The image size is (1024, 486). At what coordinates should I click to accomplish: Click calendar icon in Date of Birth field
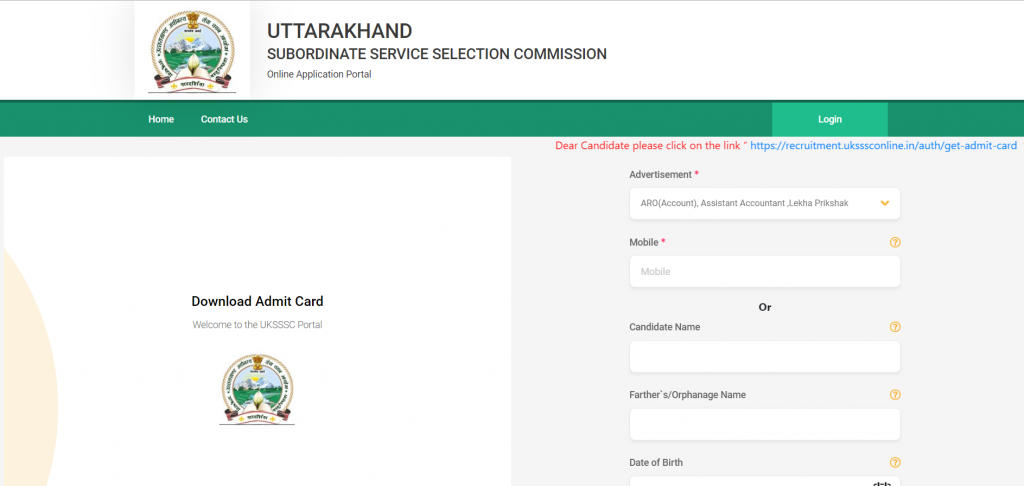click(x=882, y=483)
